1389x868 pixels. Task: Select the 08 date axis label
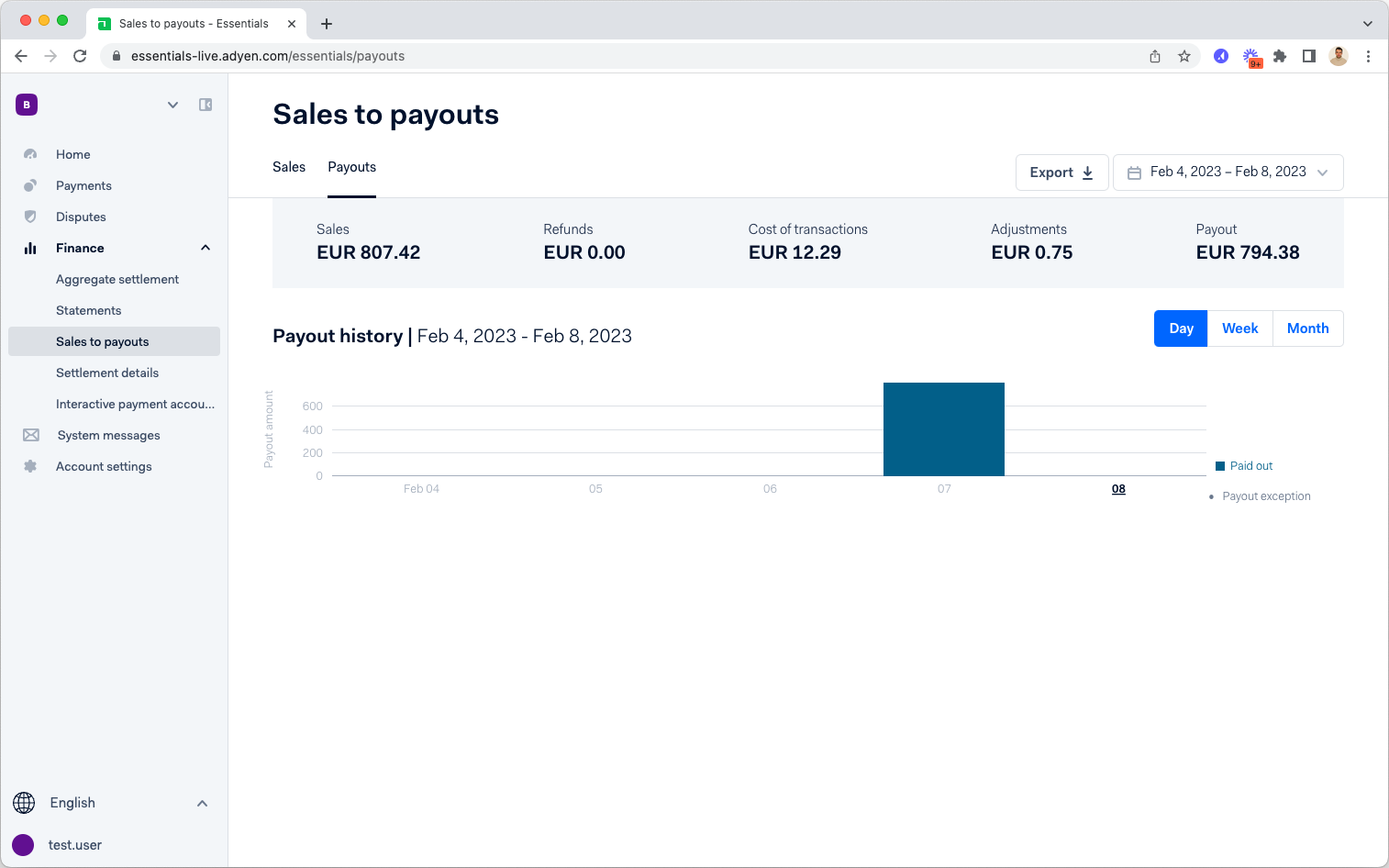1118,489
